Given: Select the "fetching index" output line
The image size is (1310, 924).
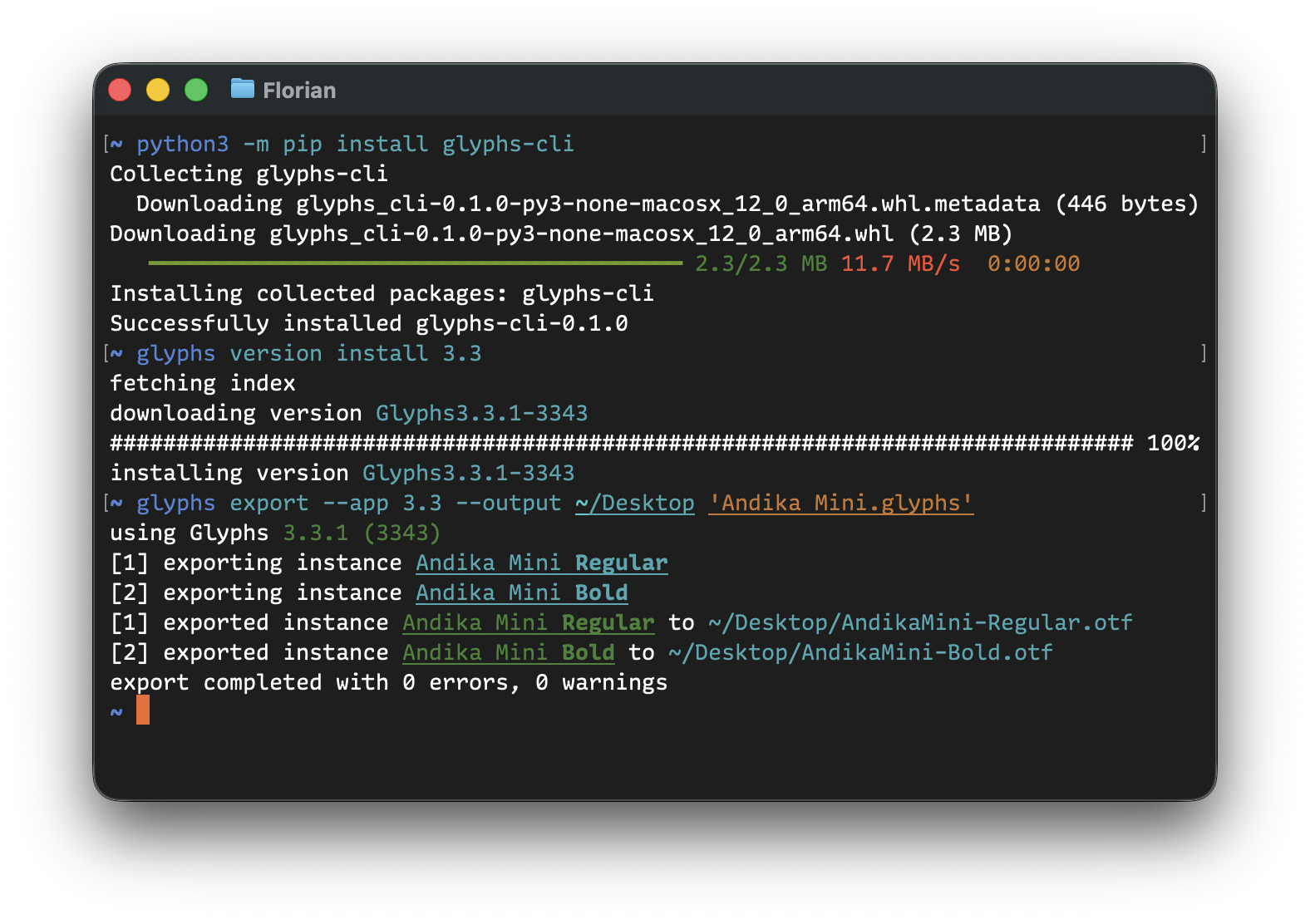Looking at the screenshot, I should point(202,383).
